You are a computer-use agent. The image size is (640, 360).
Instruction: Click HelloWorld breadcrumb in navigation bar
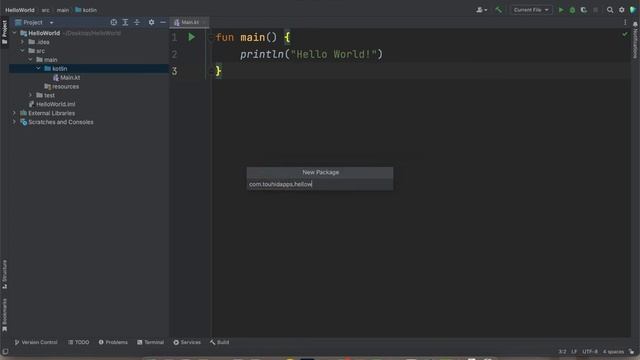20,10
